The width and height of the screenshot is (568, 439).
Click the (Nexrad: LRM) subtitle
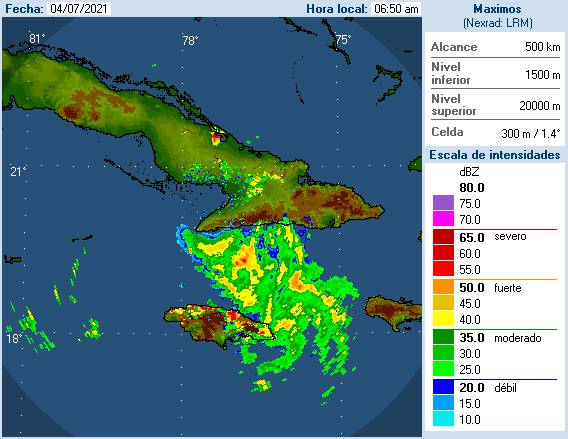pyautogui.click(x=498, y=23)
